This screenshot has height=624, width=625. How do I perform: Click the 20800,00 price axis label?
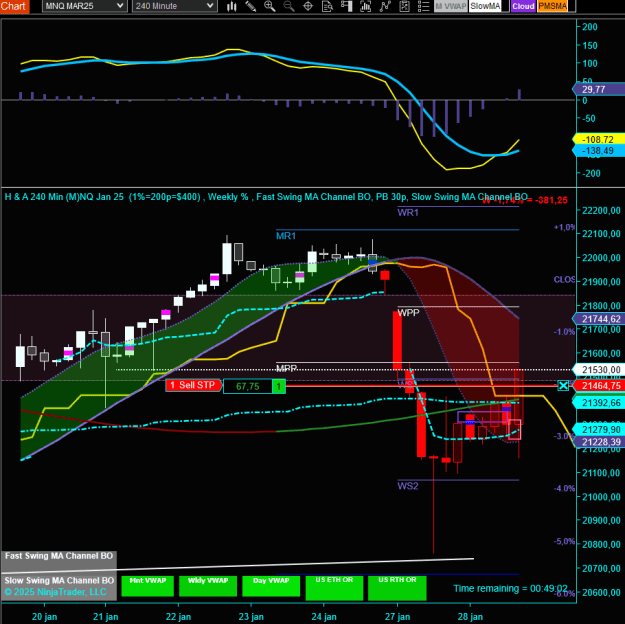pyautogui.click(x=601, y=545)
